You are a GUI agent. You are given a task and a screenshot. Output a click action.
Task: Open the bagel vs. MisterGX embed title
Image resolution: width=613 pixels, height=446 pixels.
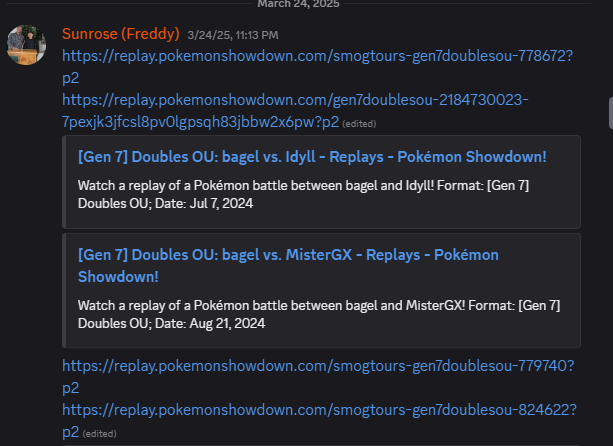(288, 266)
